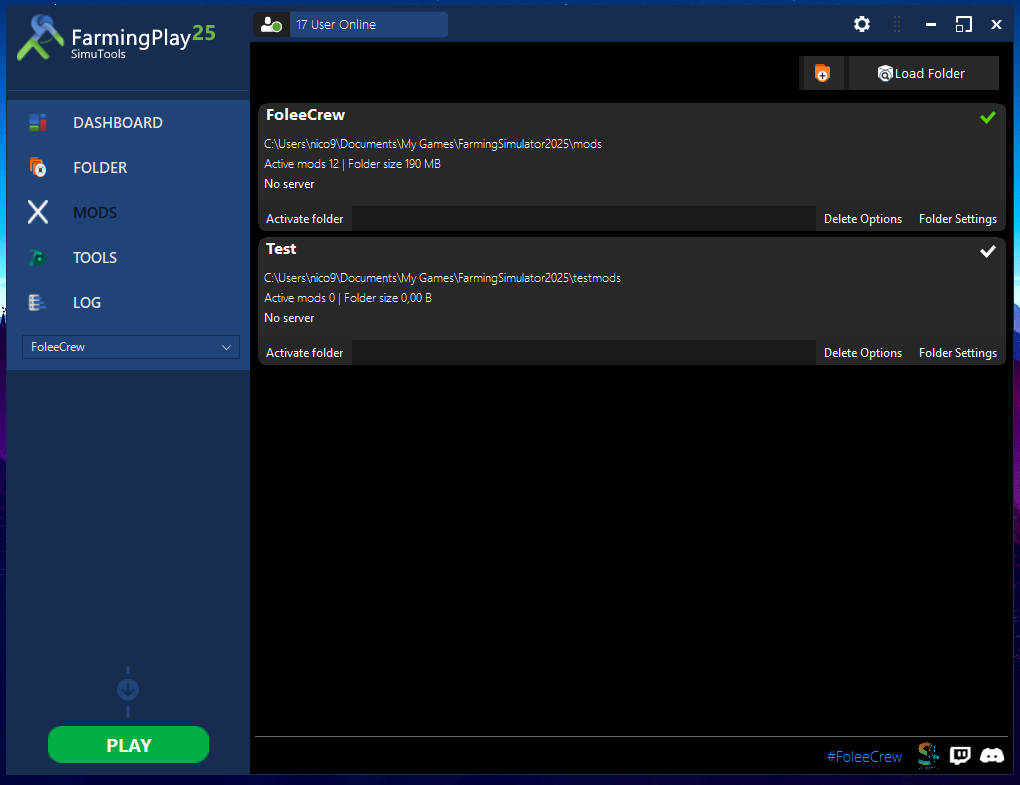
Task: Click the orange add-folder icon
Action: [822, 73]
